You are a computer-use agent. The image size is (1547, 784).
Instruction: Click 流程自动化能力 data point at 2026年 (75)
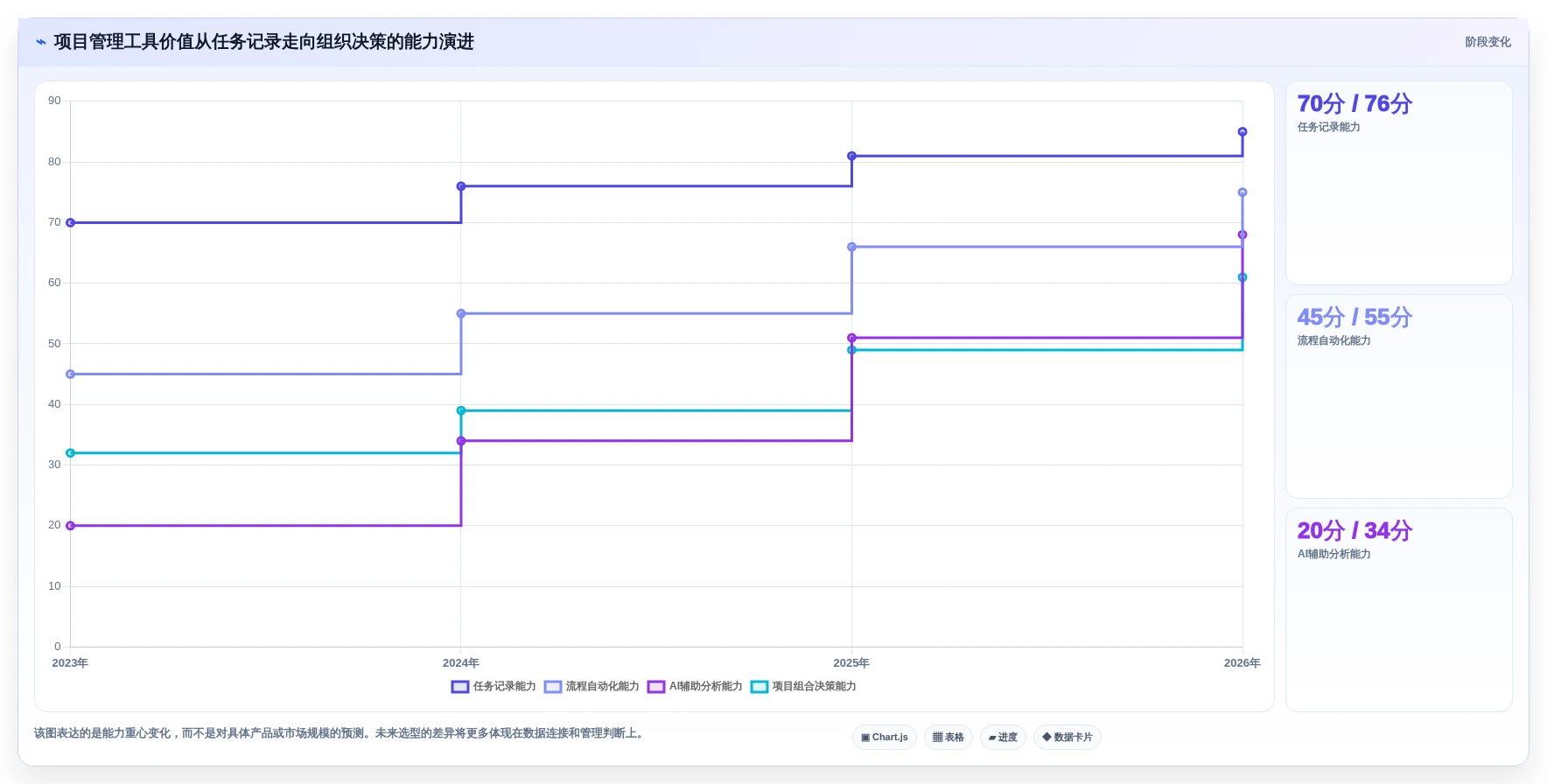1242,192
